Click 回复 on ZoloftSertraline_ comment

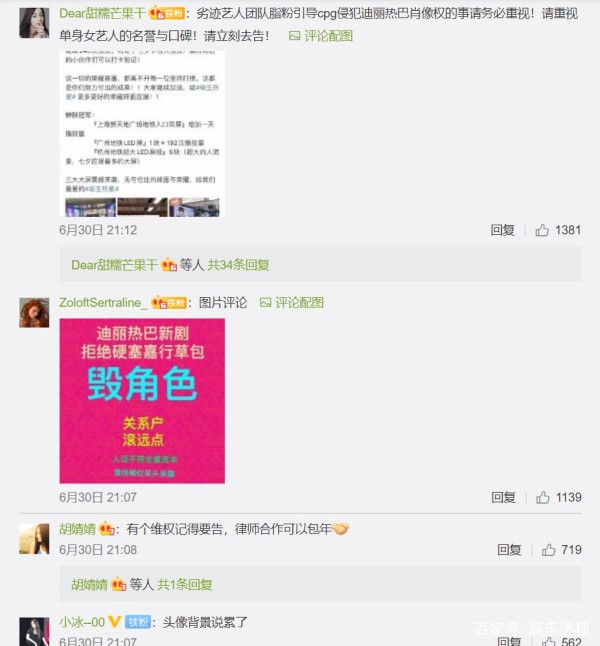coord(503,497)
